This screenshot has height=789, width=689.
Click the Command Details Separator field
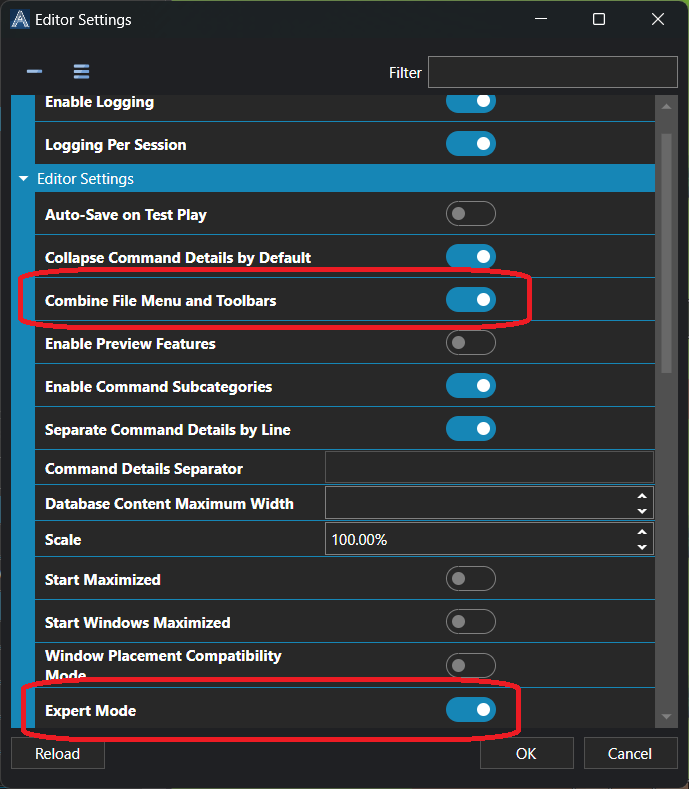click(x=489, y=468)
